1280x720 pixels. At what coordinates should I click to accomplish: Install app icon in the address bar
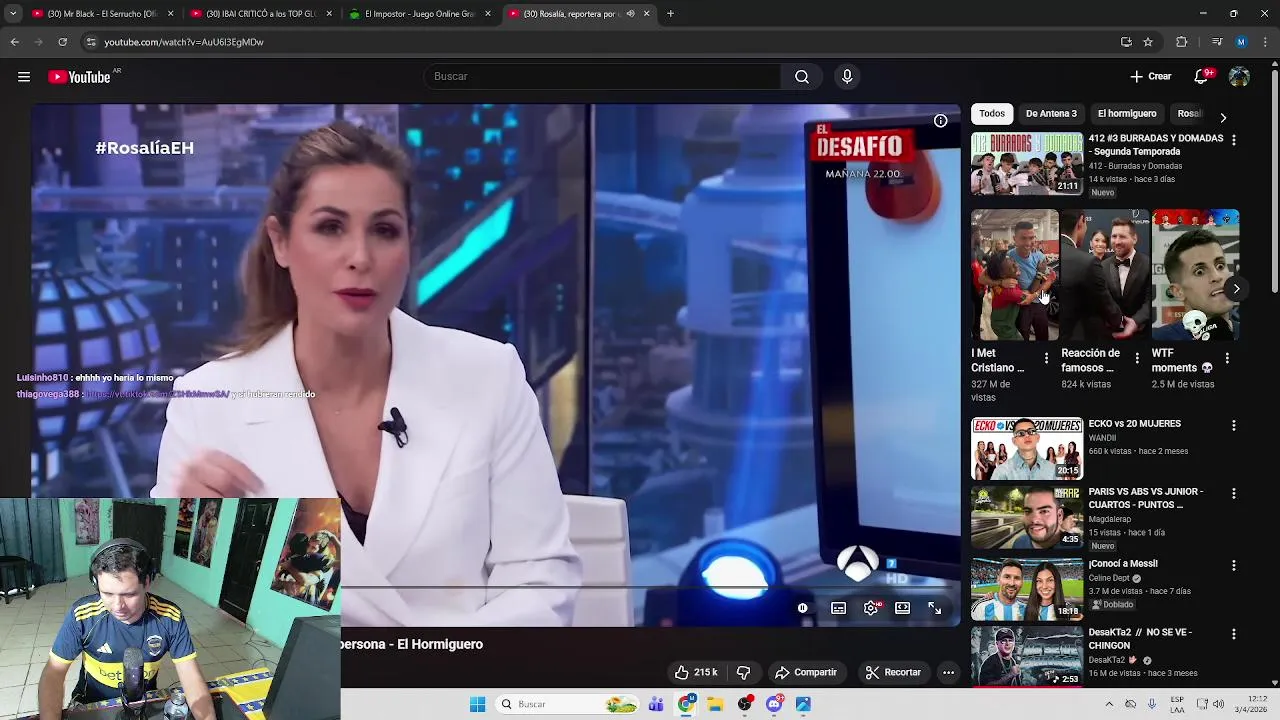(1126, 42)
